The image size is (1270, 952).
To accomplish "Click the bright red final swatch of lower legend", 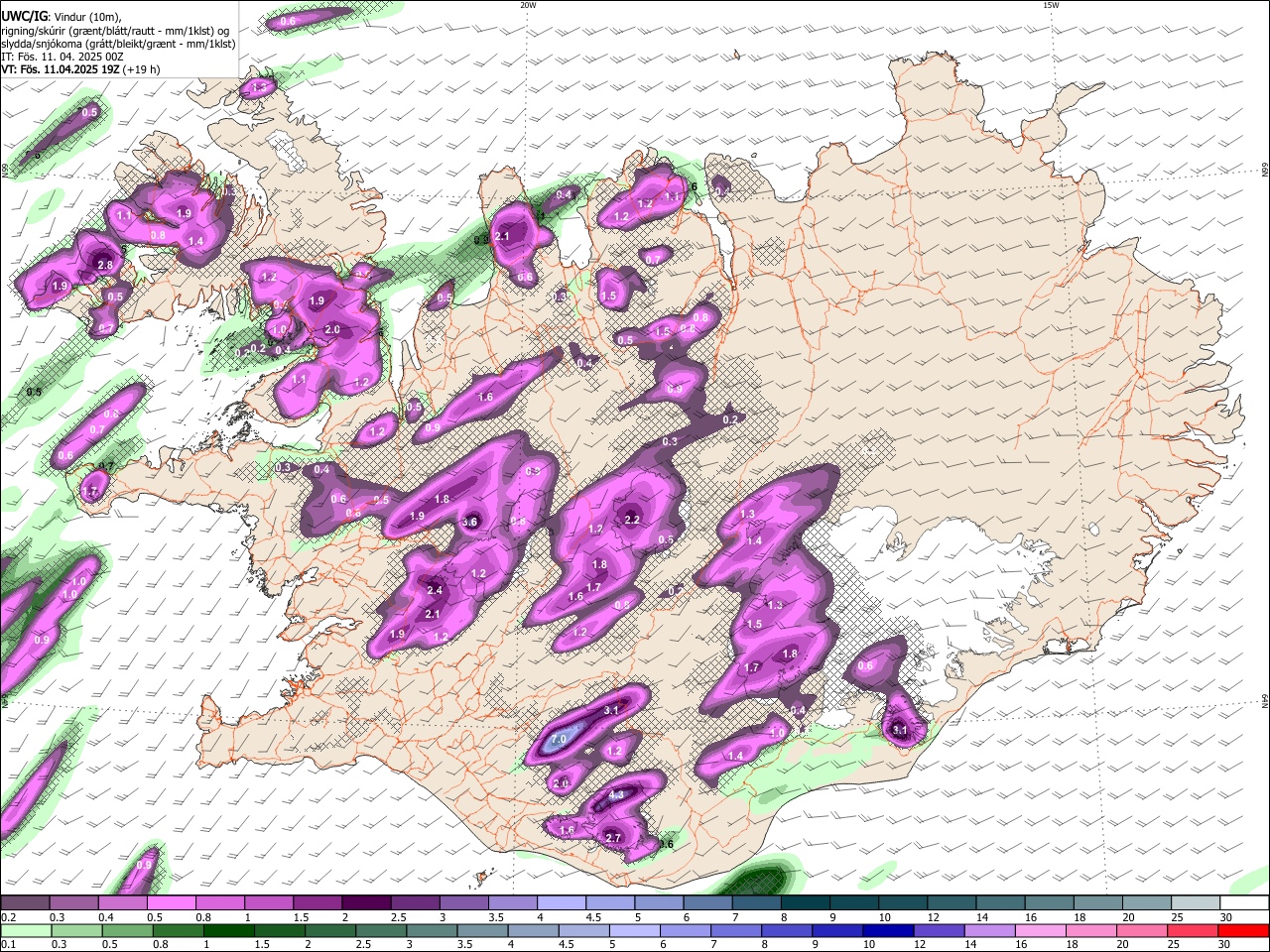I will (1243, 931).
